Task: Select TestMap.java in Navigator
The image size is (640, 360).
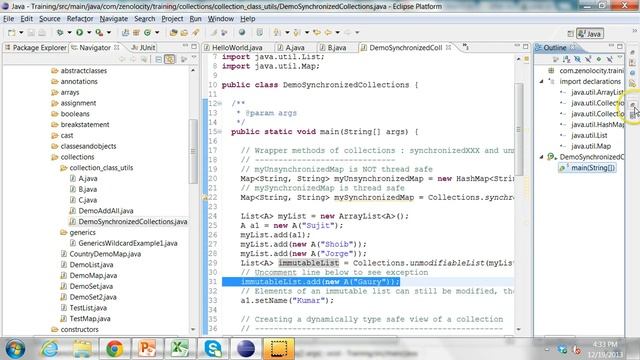Action: point(90,319)
